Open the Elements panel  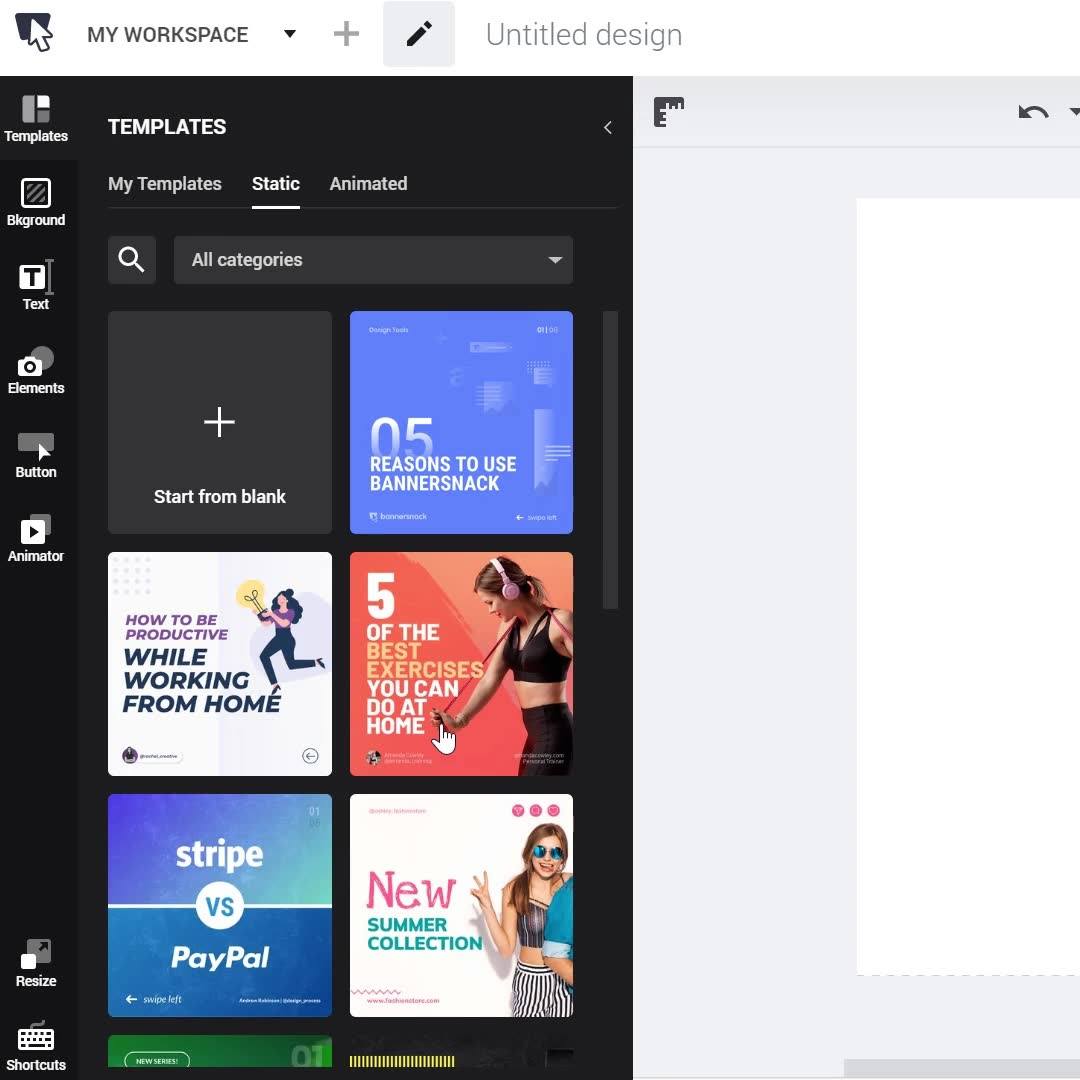[36, 371]
